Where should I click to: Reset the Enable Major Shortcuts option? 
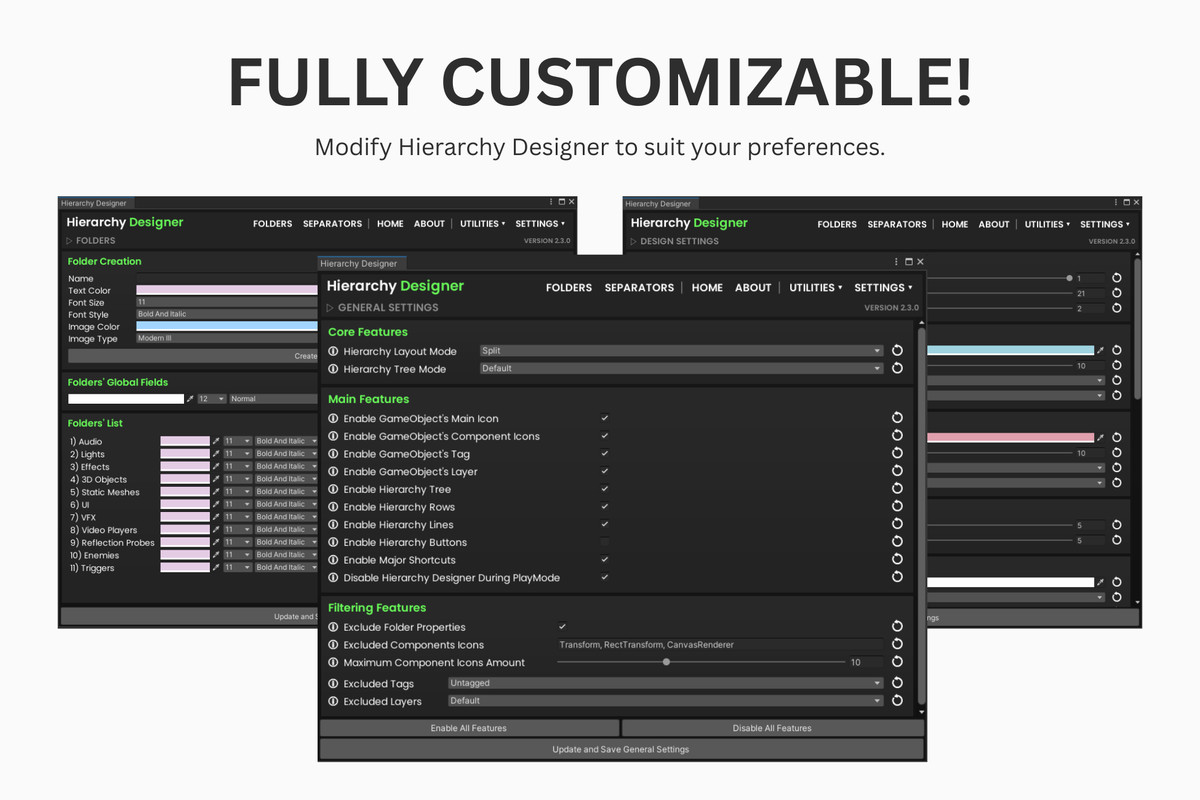897,559
